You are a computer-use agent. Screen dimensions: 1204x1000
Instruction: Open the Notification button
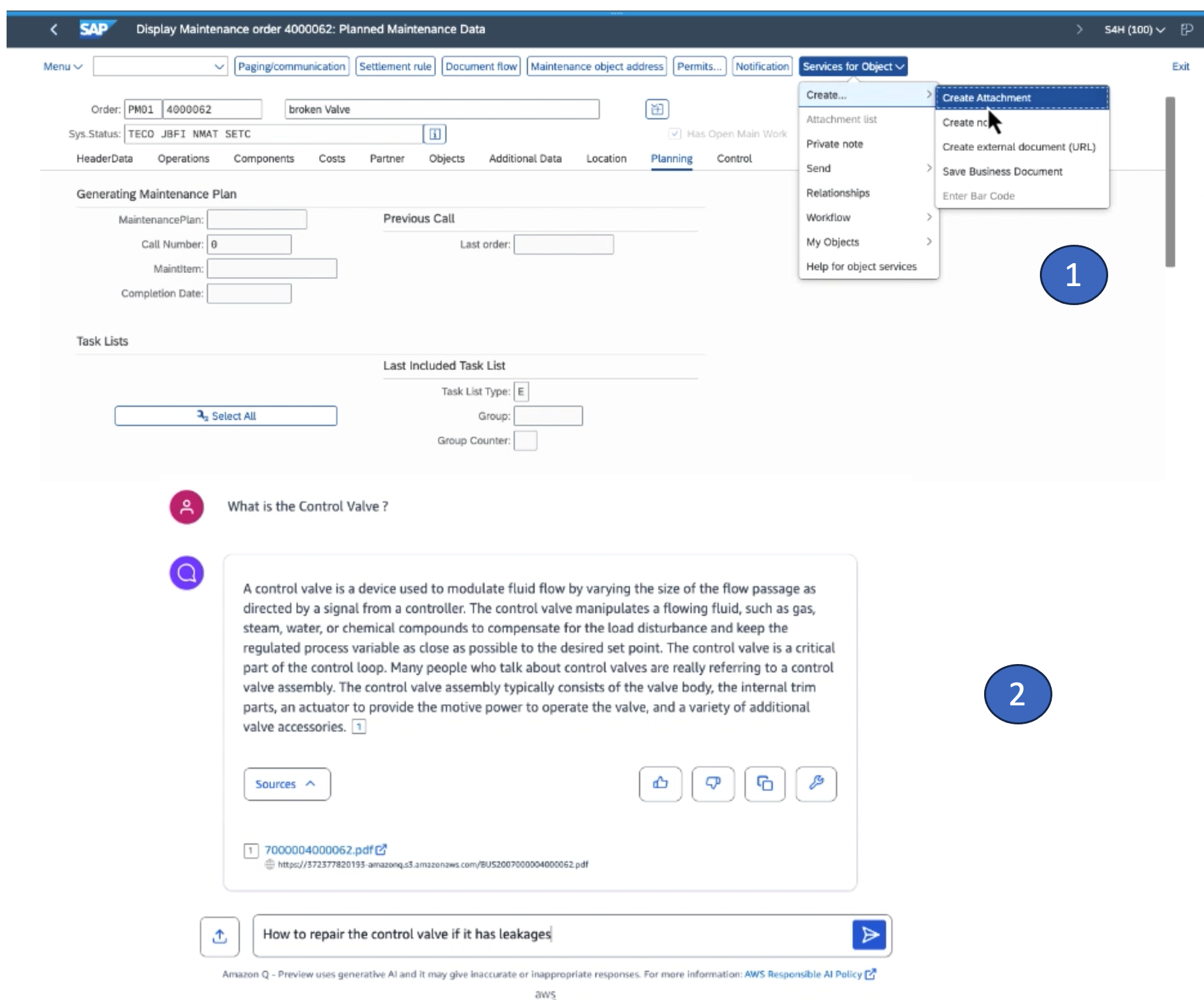click(x=762, y=66)
